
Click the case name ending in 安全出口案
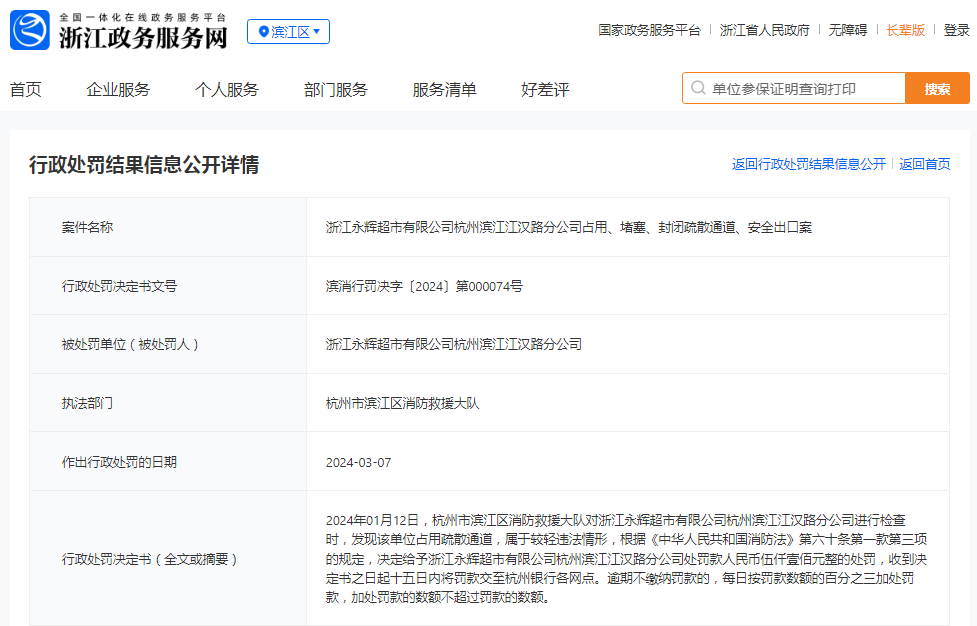click(568, 227)
